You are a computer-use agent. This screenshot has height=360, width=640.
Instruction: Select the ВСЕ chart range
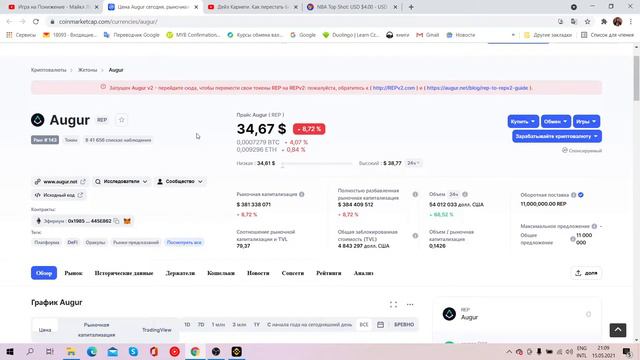pyautogui.click(x=364, y=324)
